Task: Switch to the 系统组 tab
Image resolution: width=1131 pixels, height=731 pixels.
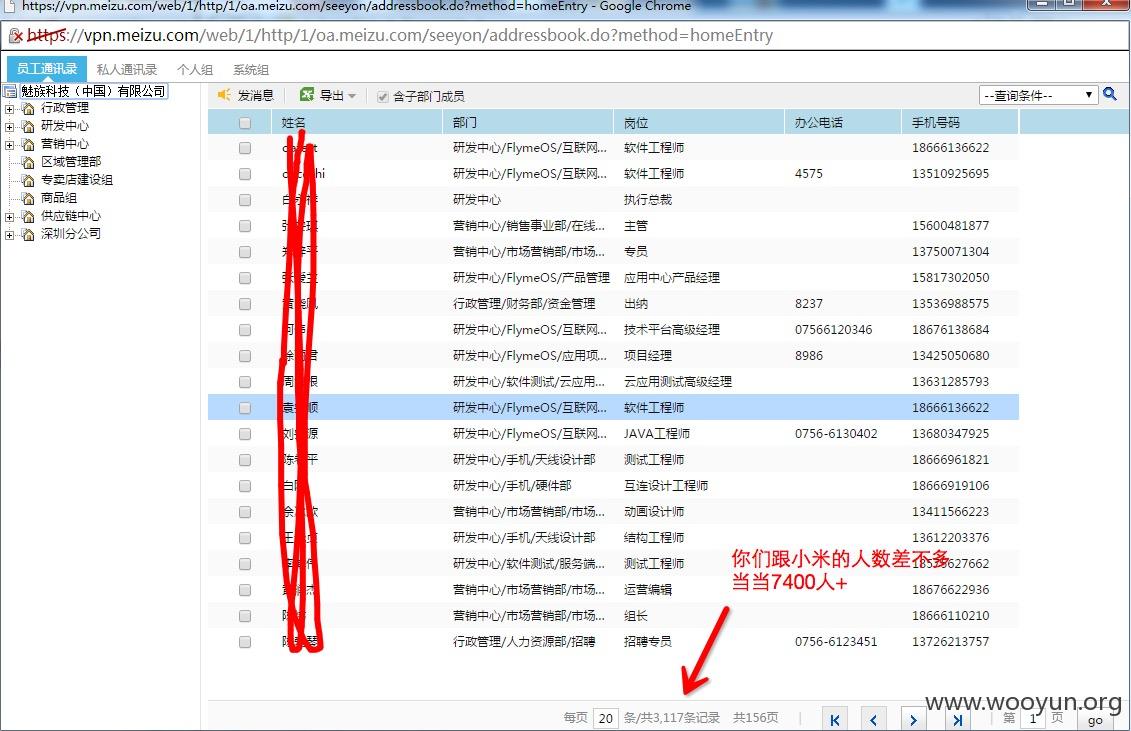Action: [250, 69]
